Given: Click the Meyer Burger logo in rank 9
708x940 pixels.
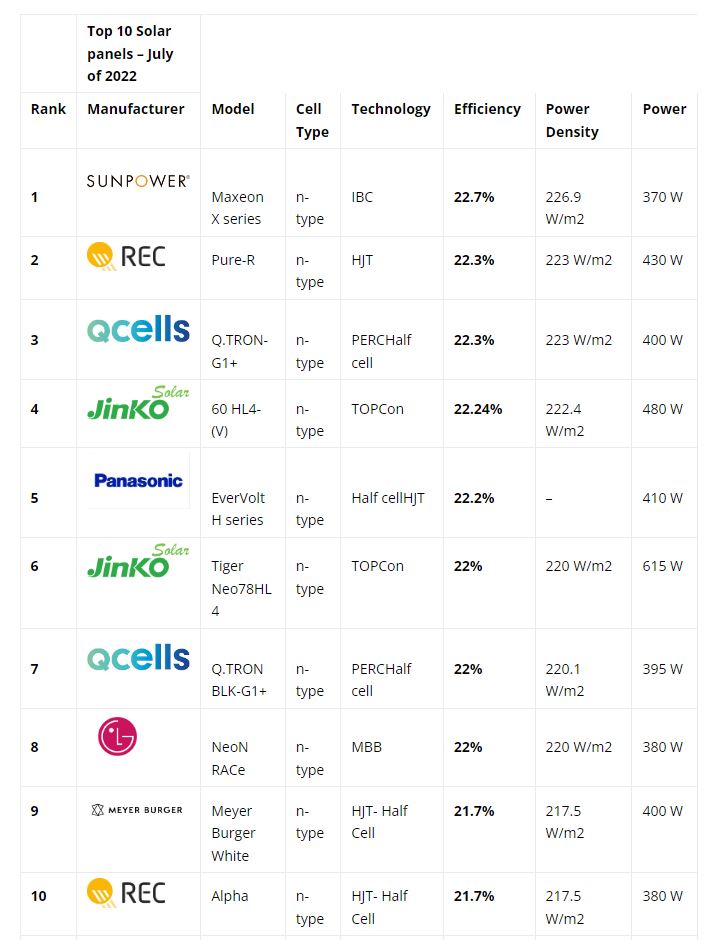Looking at the screenshot, I should click(x=137, y=810).
